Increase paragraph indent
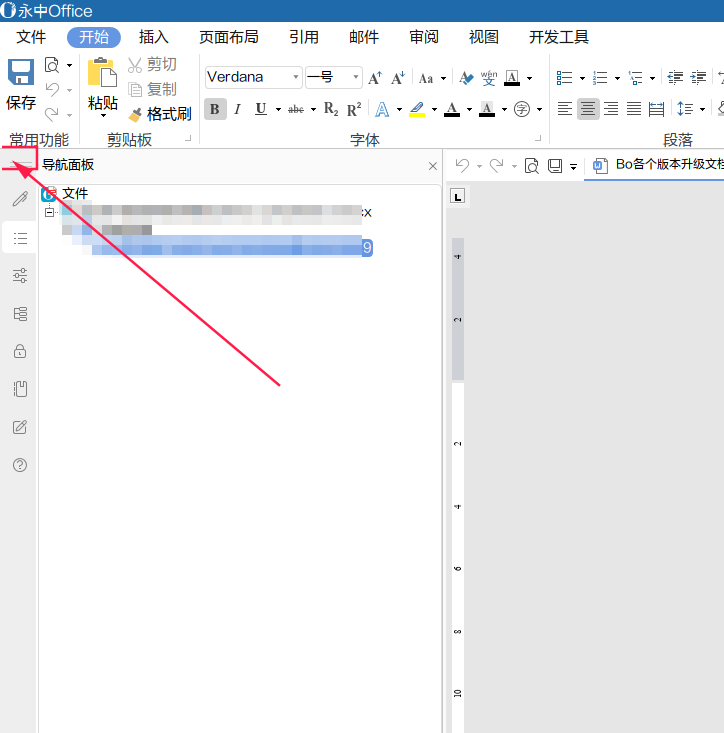Screen dimensions: 724x733 (x=698, y=78)
